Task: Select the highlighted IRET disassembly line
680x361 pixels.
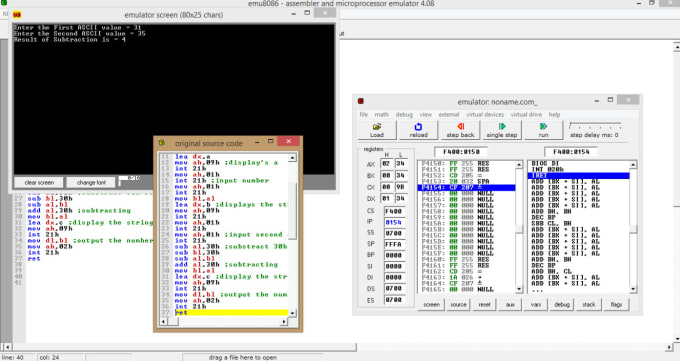Action: 579,175
